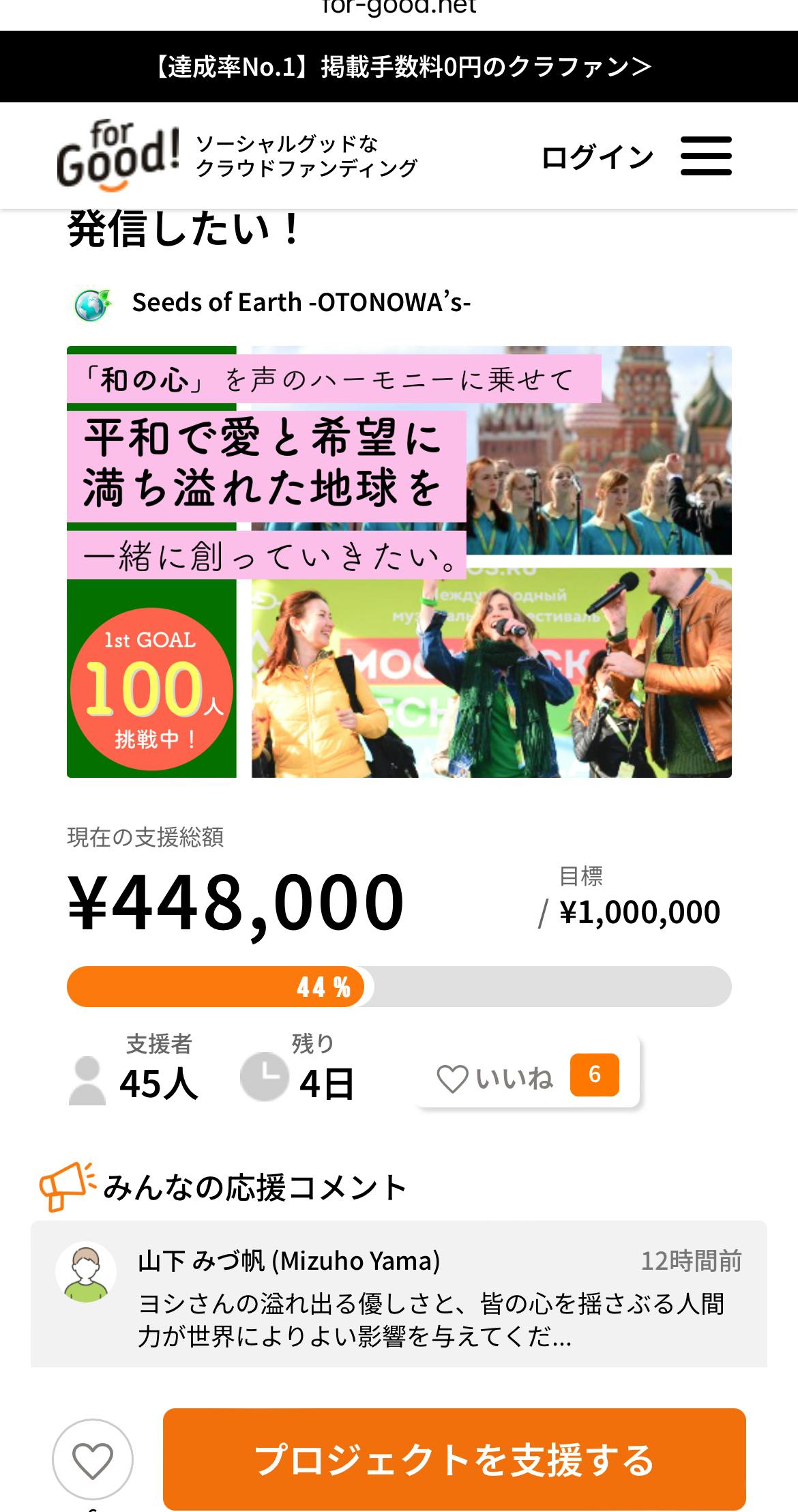This screenshot has height=1512, width=798.
Task: Click the Seeds of Earth globe avatar
Action: click(92, 304)
